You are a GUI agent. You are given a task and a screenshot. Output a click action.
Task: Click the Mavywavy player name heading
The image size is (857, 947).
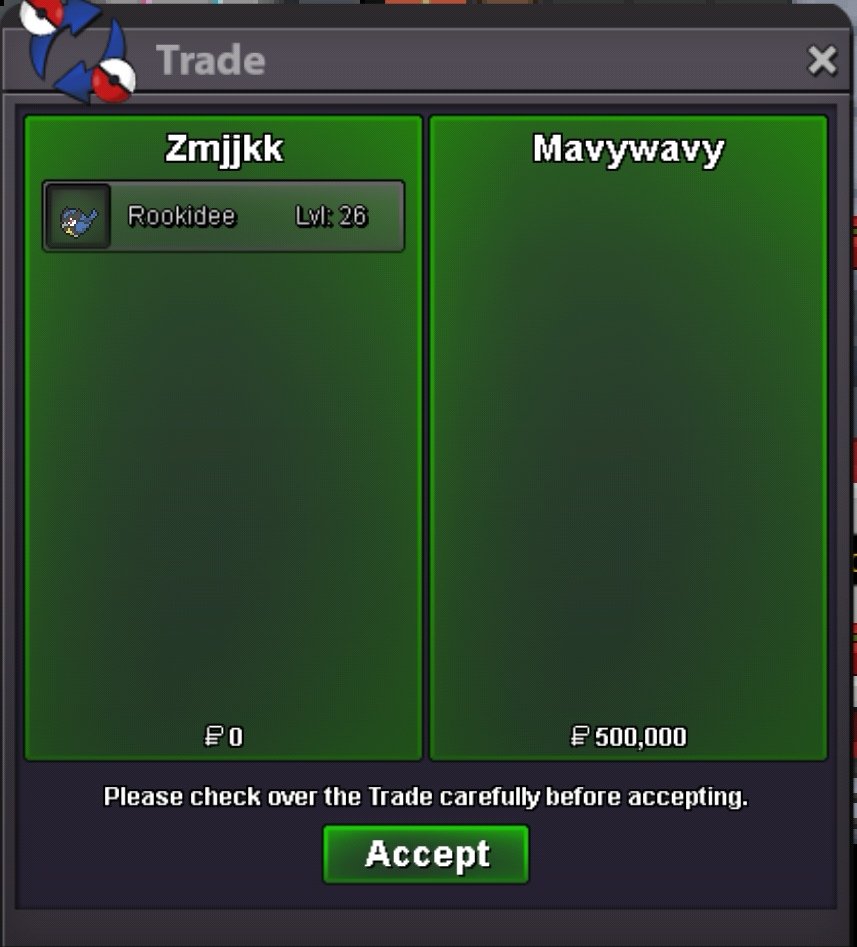628,149
